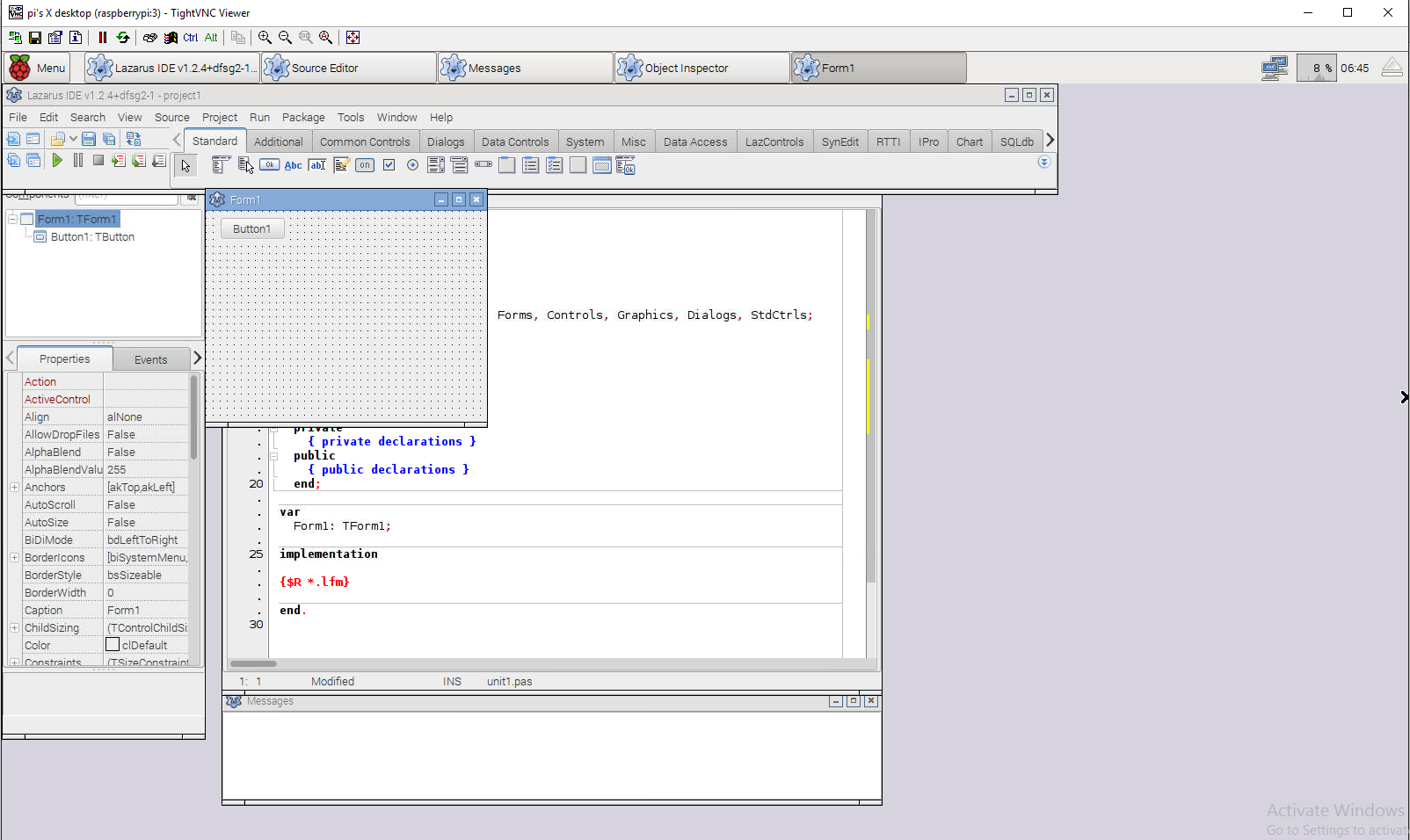Switch to the Data Controls palette tab

click(515, 141)
